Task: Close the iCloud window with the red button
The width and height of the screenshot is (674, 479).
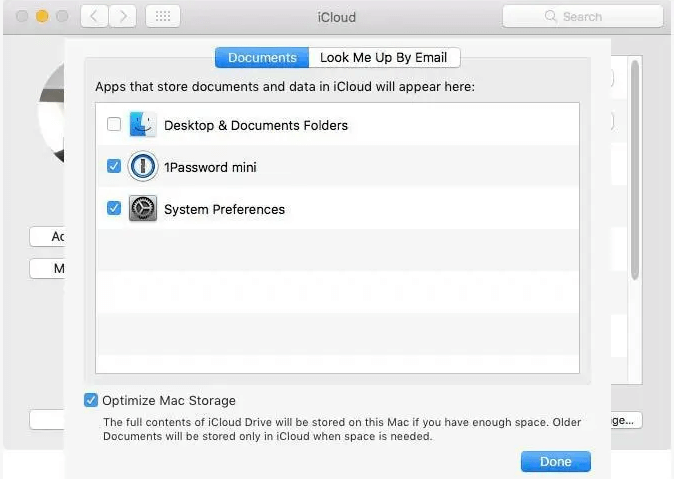Action: click(22, 17)
